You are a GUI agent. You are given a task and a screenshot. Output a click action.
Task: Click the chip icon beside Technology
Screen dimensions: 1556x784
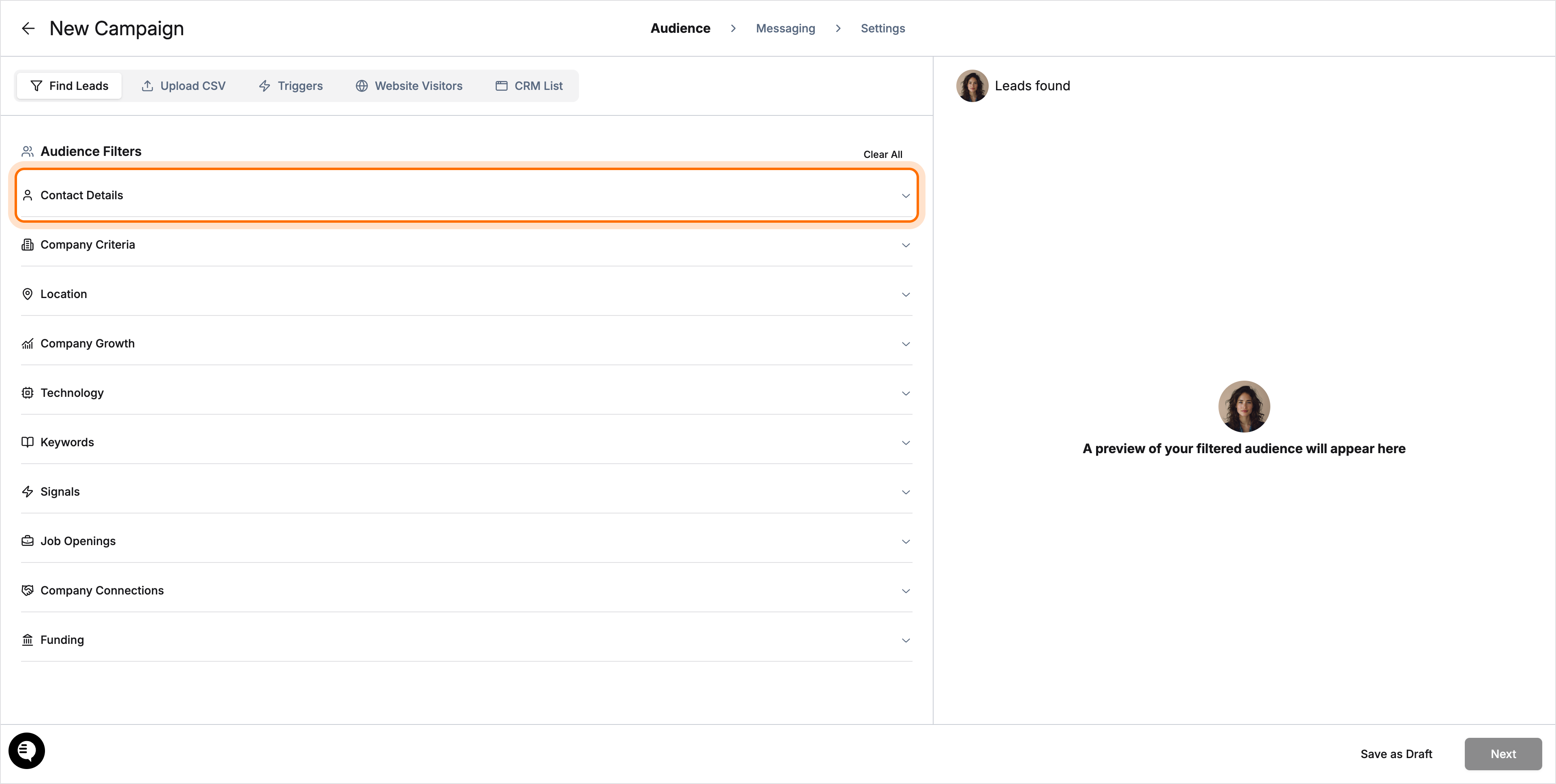pyautogui.click(x=27, y=393)
